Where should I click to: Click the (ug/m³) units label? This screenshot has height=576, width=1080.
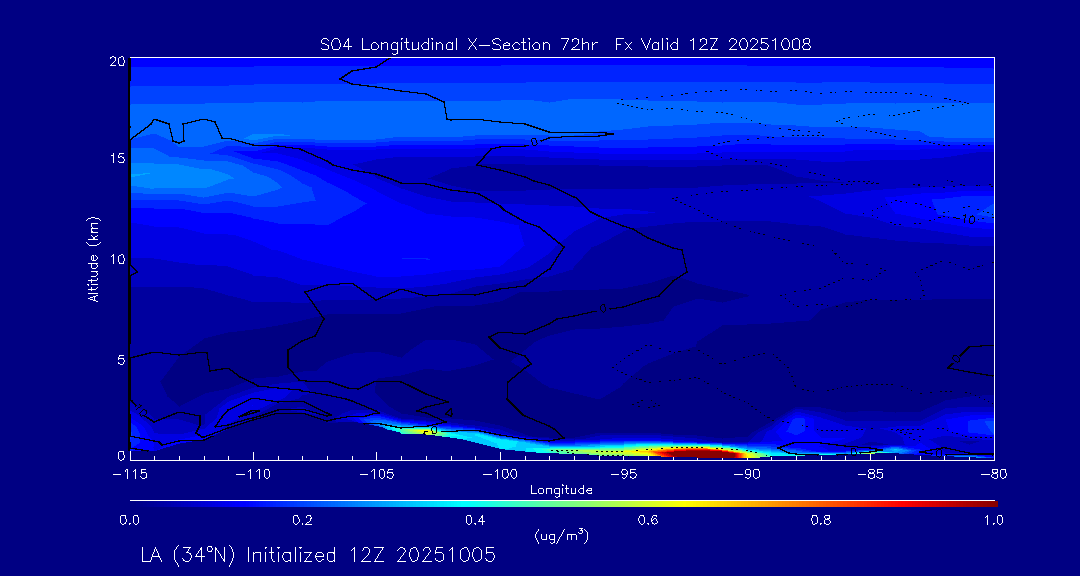click(x=561, y=536)
